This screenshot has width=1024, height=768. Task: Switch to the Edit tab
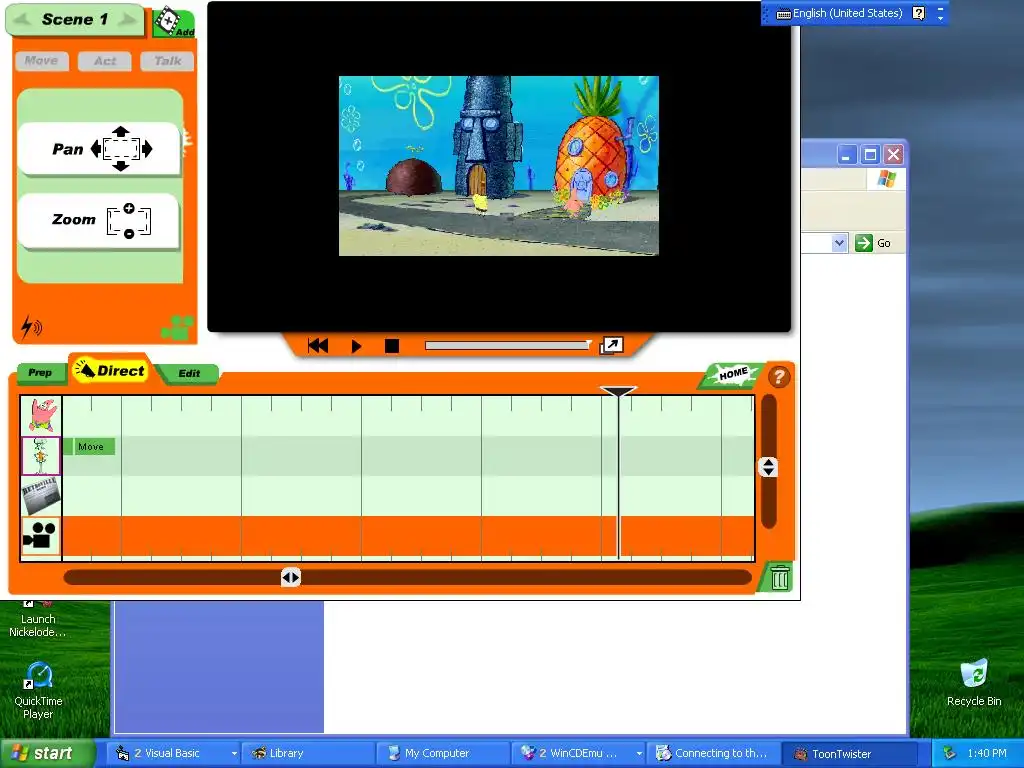pos(189,373)
